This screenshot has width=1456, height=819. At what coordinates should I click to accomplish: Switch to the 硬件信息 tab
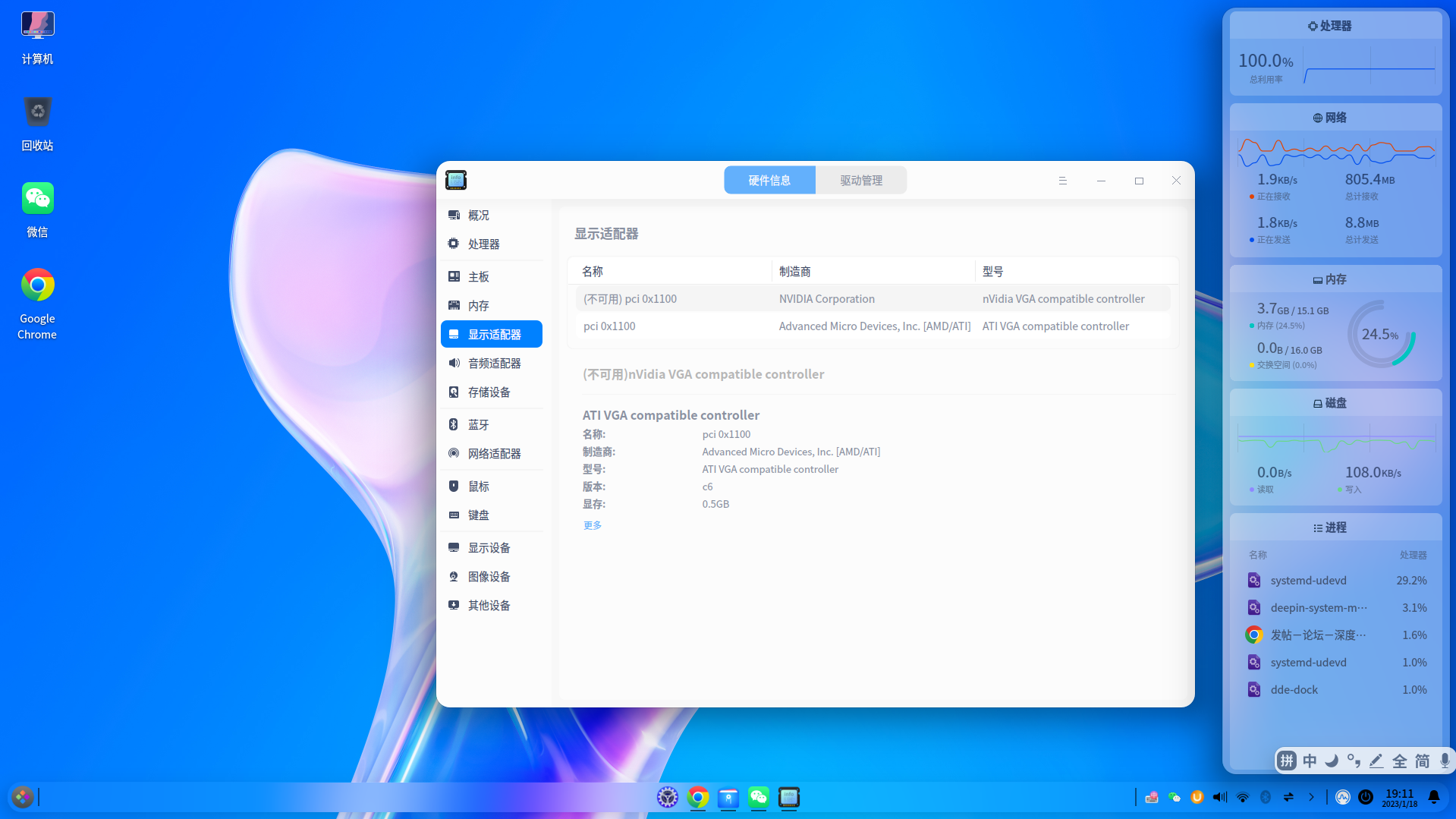click(x=769, y=180)
